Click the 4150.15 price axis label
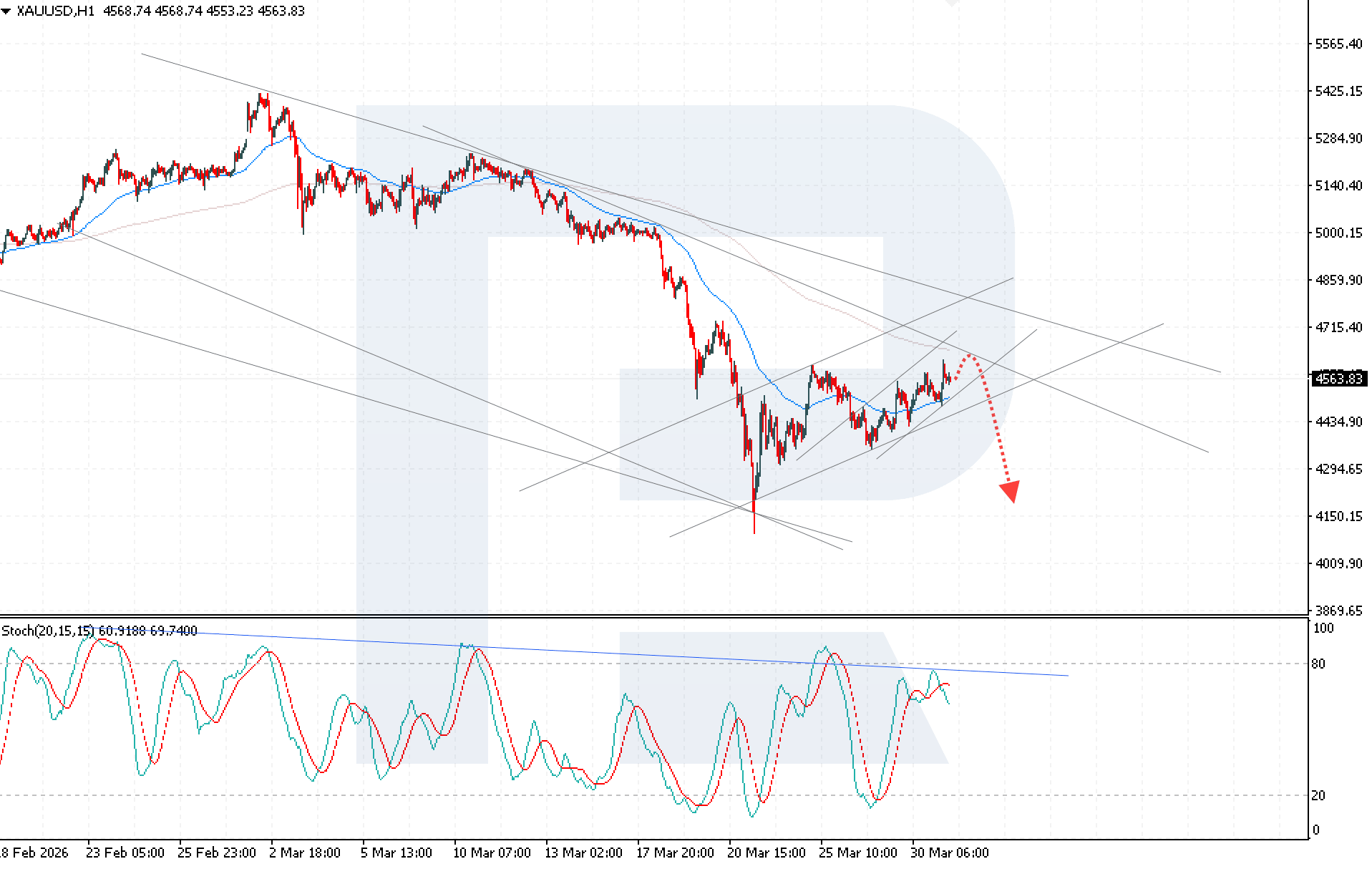 pos(1338,516)
